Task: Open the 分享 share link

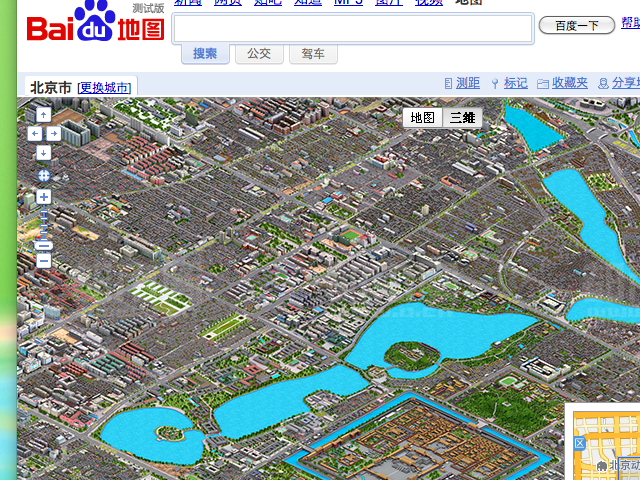Action: (626, 83)
